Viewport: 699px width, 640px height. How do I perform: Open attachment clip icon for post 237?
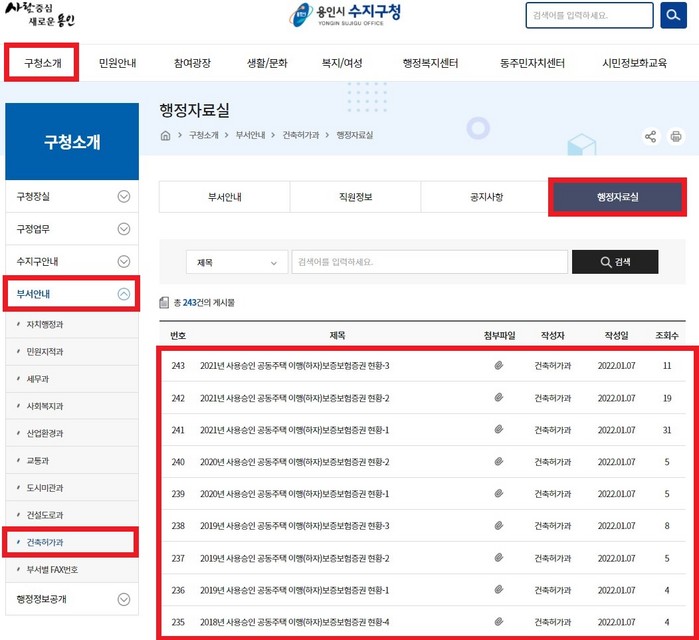(498, 558)
